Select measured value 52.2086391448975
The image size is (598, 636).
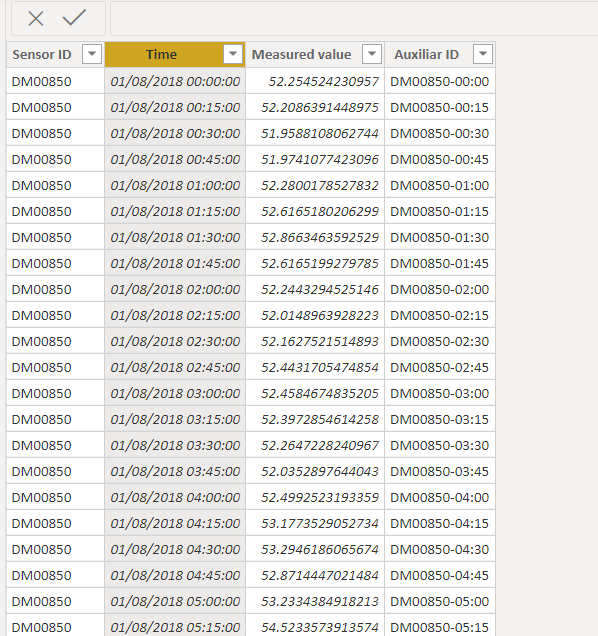point(315,107)
